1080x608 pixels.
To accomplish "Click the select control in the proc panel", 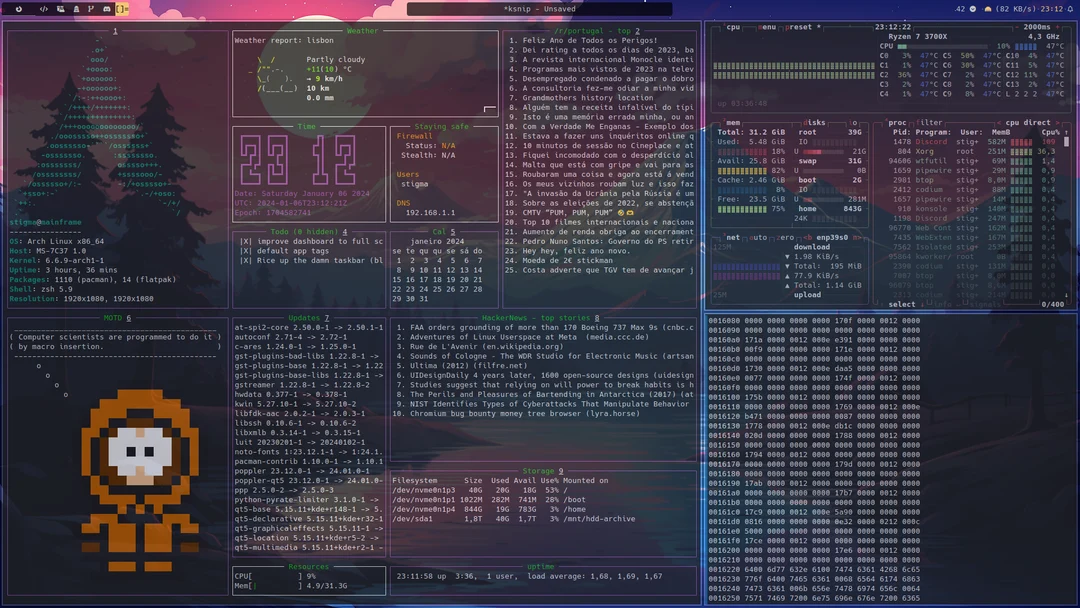I will [902, 304].
